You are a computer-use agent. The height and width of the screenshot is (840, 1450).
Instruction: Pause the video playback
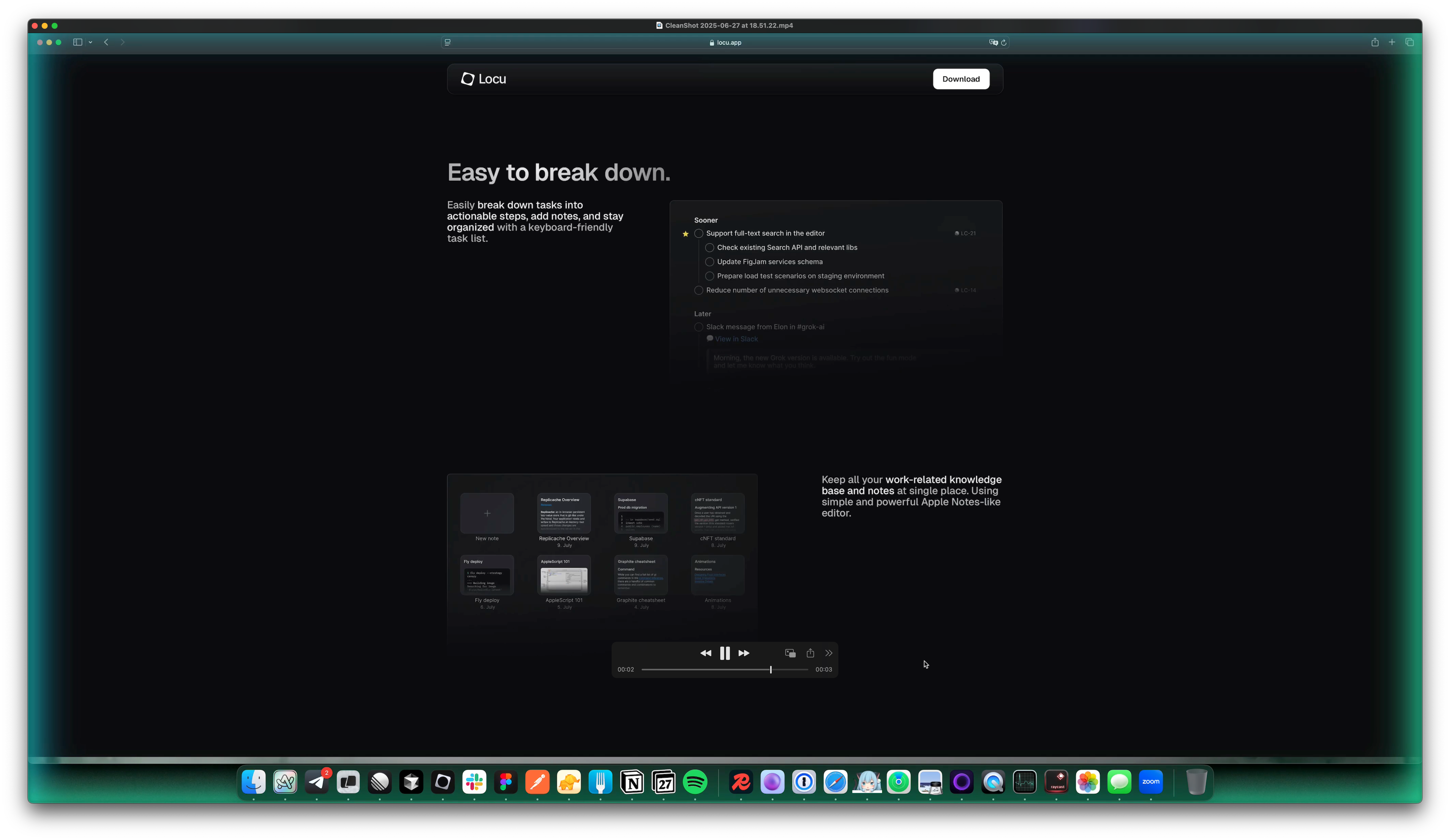(725, 653)
